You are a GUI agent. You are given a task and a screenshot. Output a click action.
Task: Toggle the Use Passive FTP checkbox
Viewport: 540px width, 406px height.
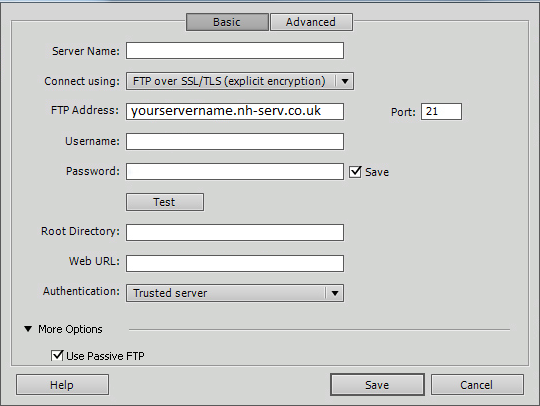click(57, 355)
